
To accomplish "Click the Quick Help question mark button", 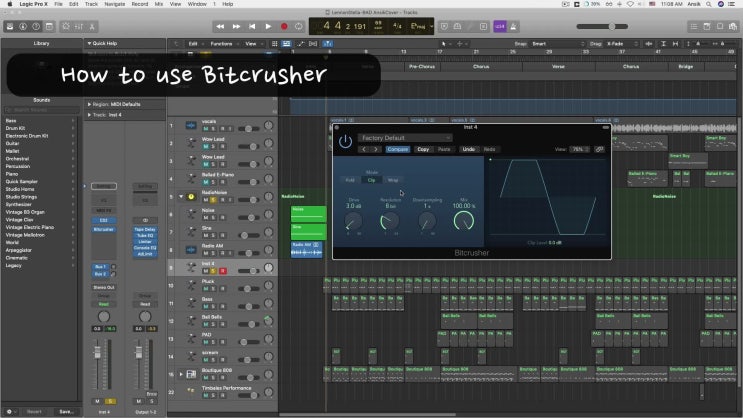I will click(x=36, y=27).
